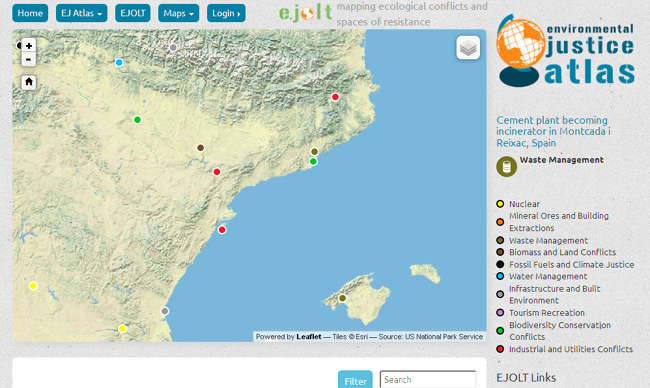Viewport: 650px width, 388px height.
Task: Focus the Search input field
Action: (428, 379)
